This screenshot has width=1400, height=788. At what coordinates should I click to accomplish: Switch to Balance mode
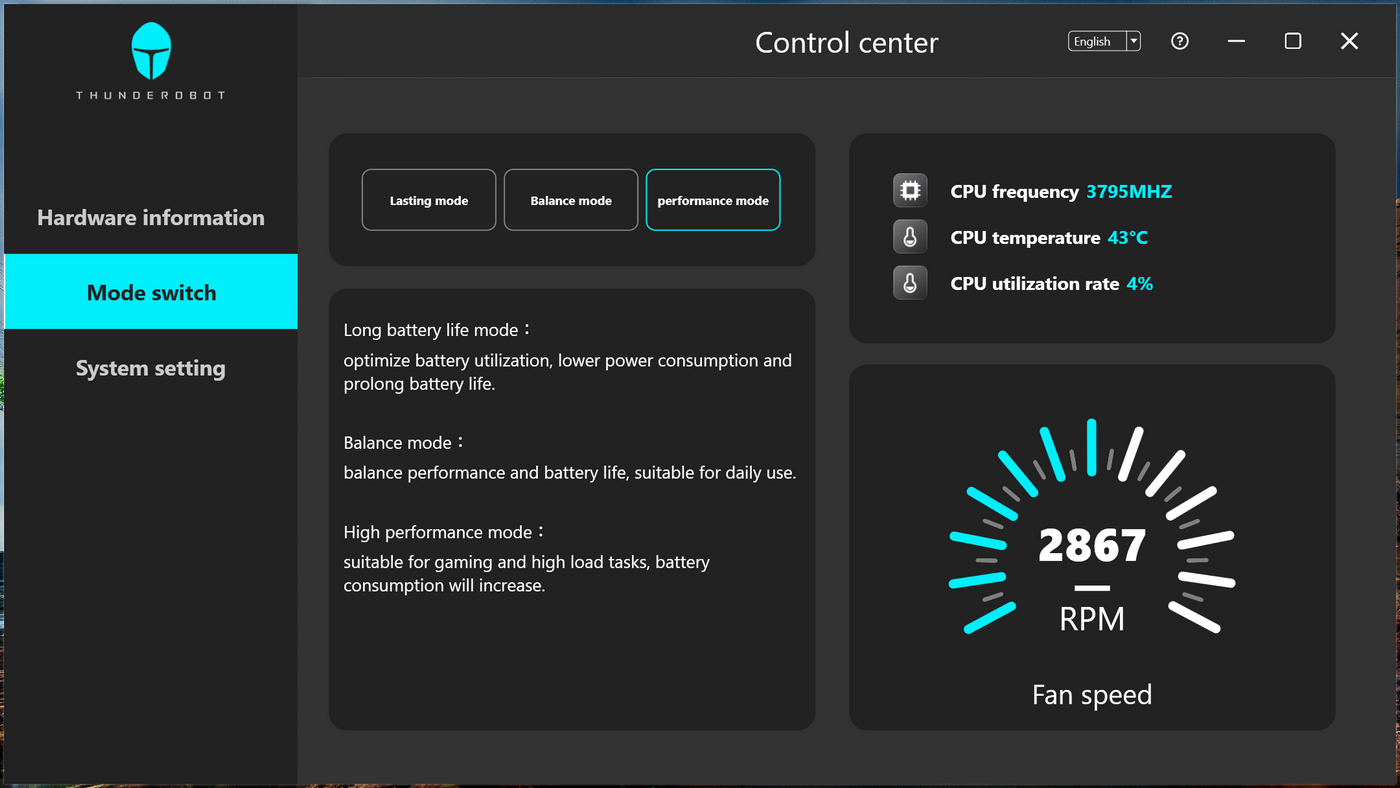pyautogui.click(x=571, y=200)
